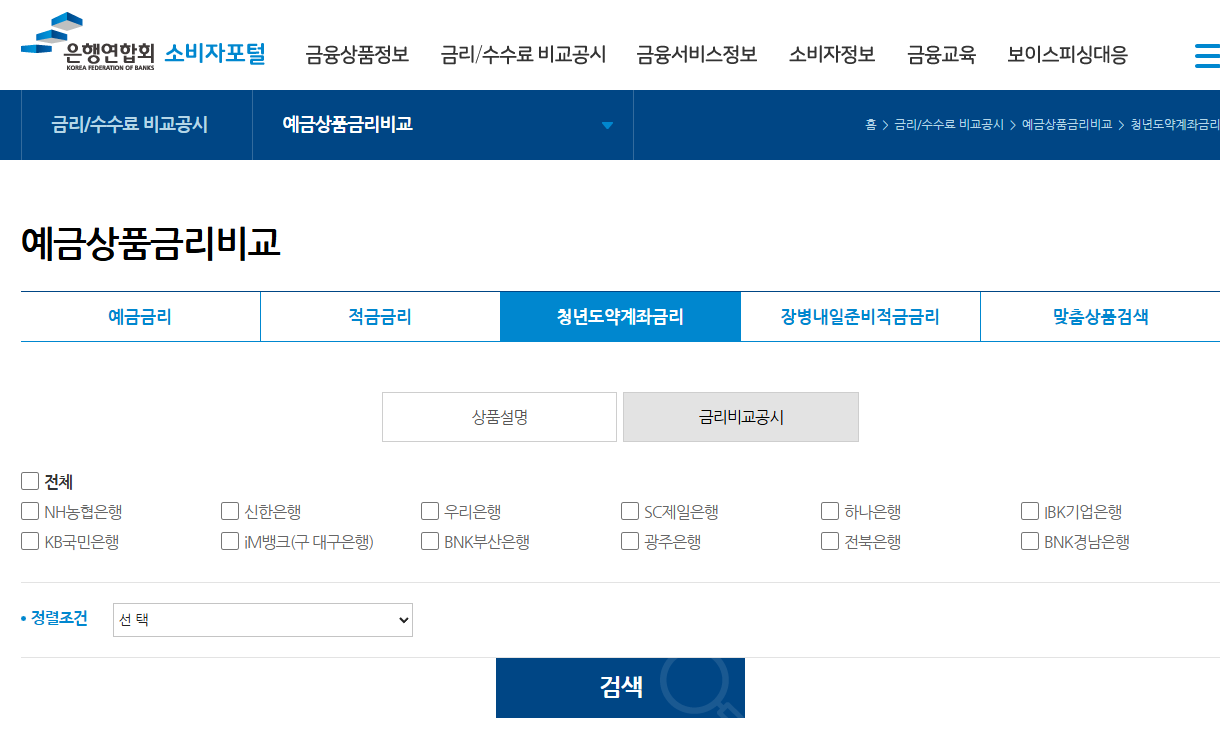This screenshot has height=735, width=1220.
Task: Check the 신한은행 checkbox
Action: 230,511
